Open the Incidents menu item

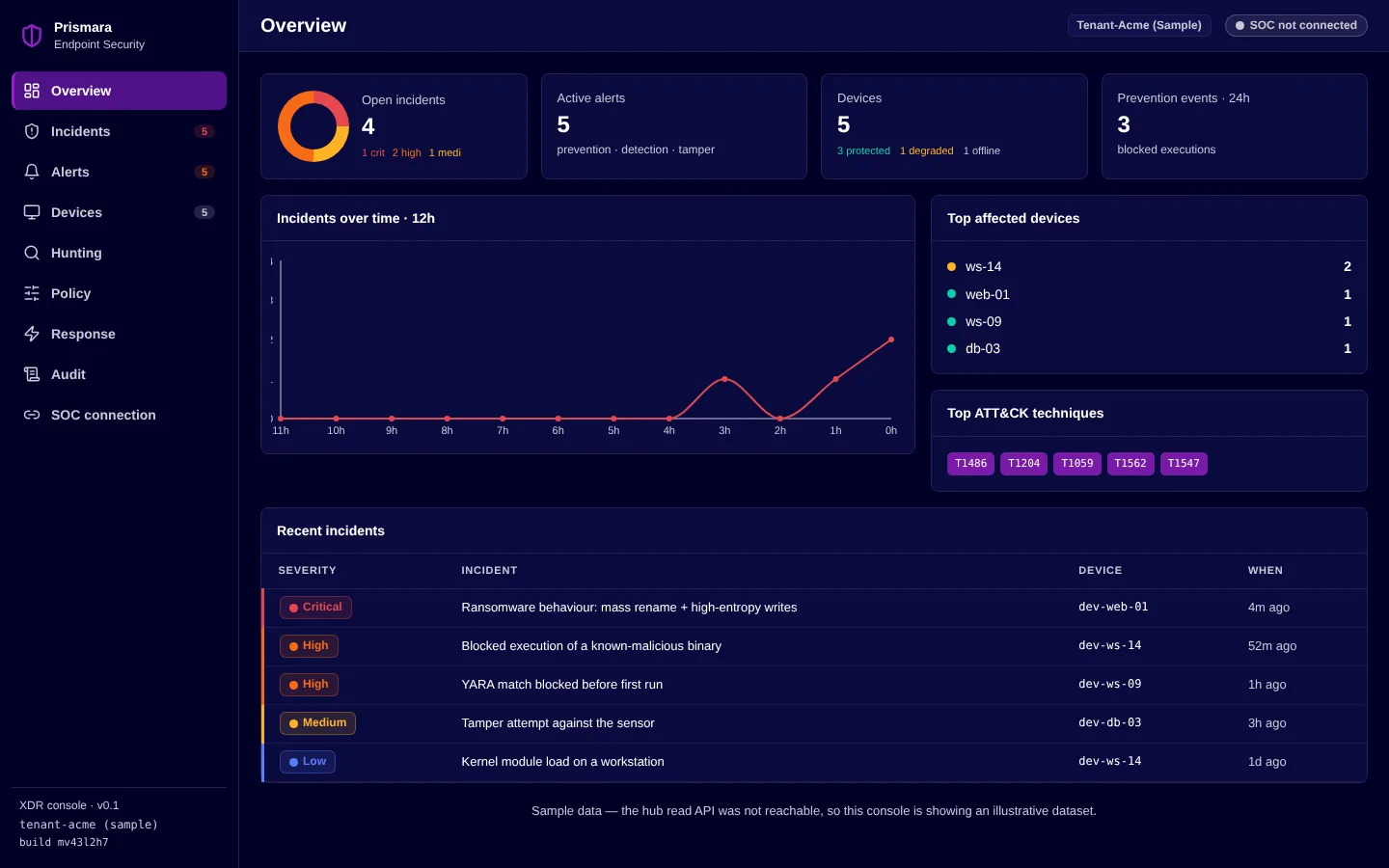(119, 131)
